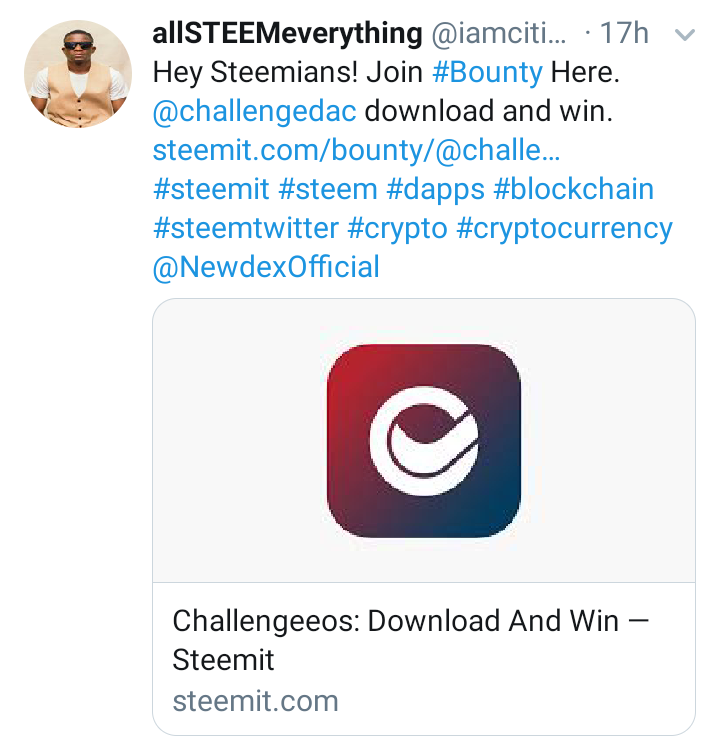This screenshot has height=756, width=719.
Task: Click the tweet text 'download and win'
Action: point(488,111)
